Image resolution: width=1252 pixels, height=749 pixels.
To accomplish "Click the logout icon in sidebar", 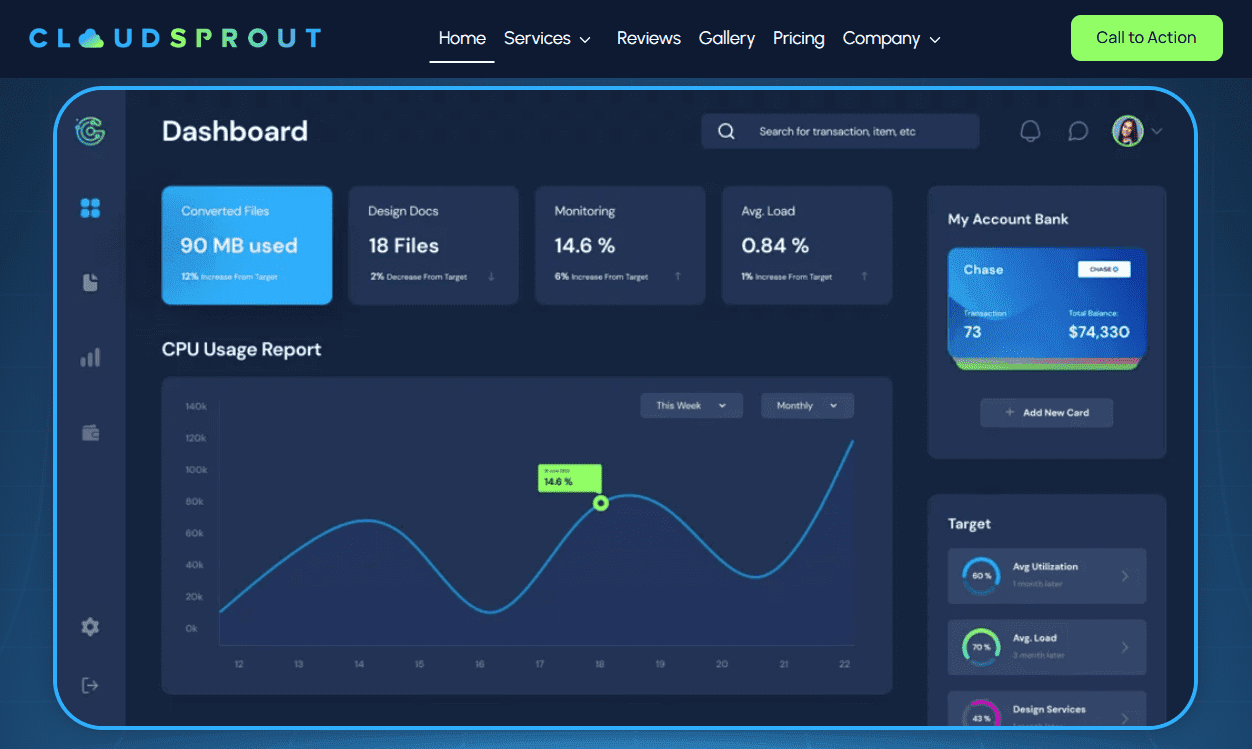I will 90,685.
